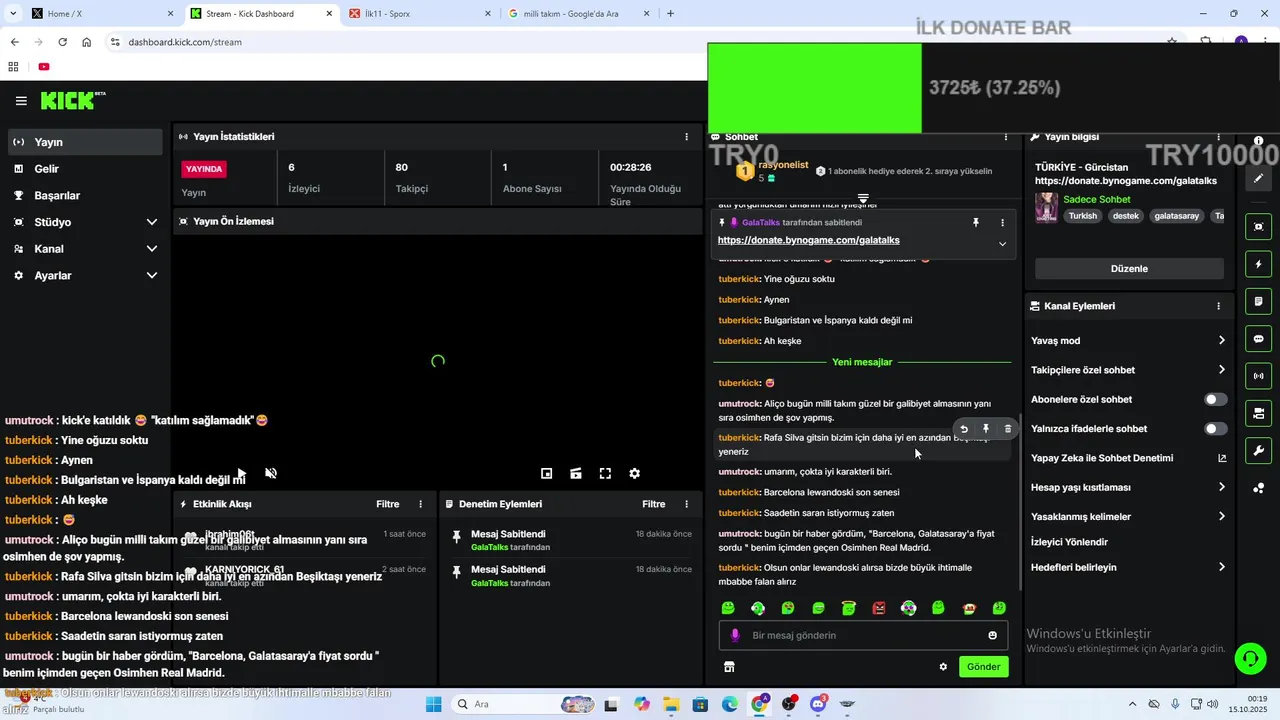This screenshot has width=1280, height=720.
Task: Open the hamburger menu next to Kick logo
Action: click(x=21, y=101)
